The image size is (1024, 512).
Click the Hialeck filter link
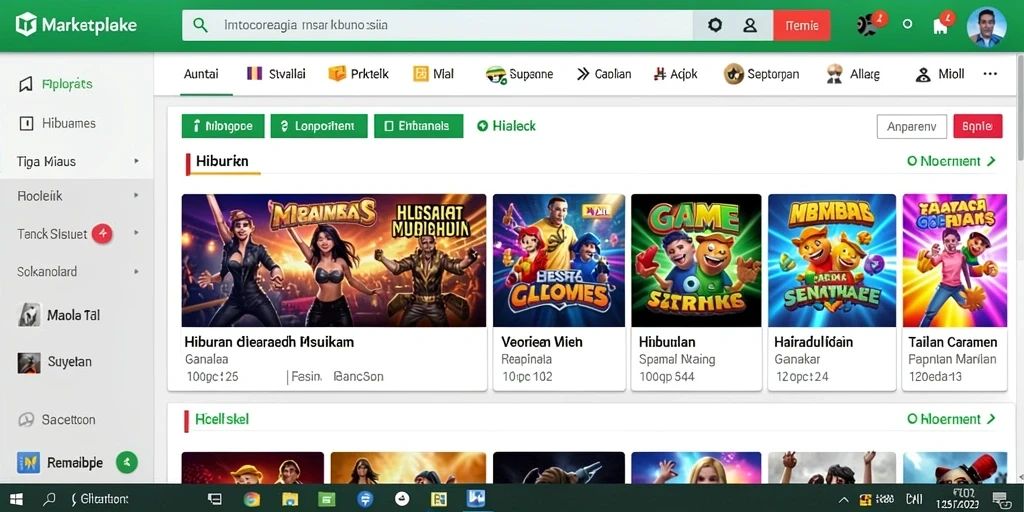[x=507, y=126]
